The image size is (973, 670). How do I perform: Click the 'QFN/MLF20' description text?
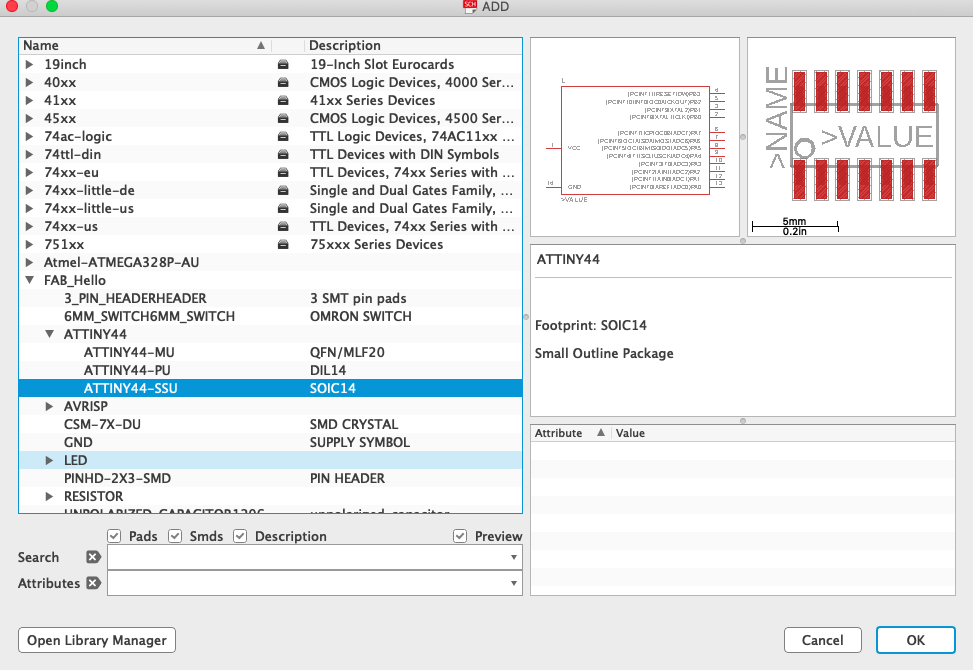[347, 352]
